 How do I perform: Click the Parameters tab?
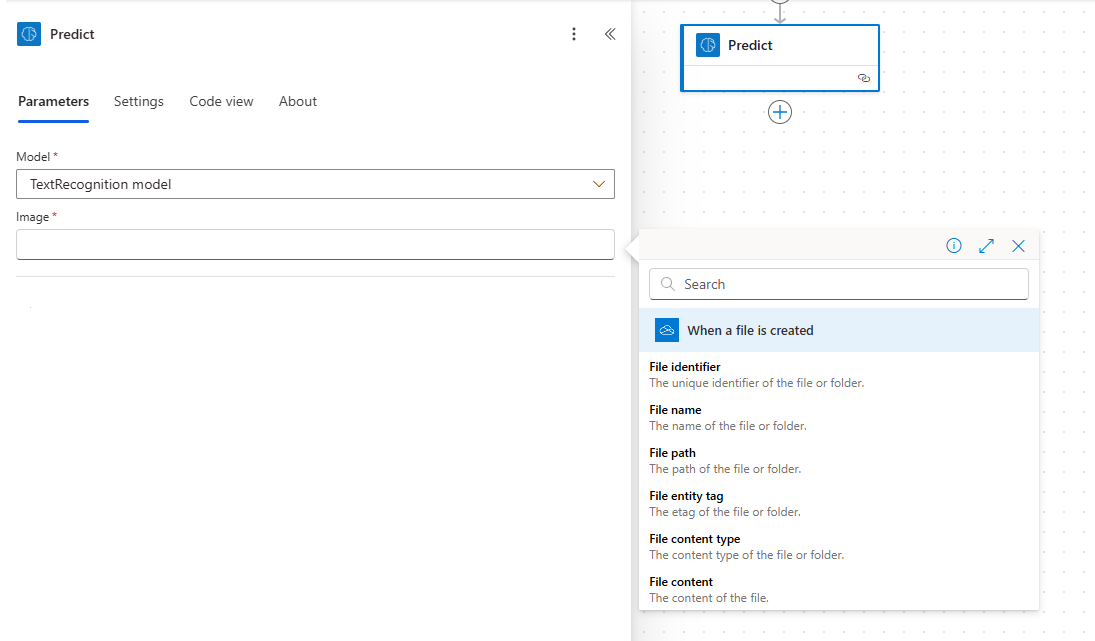coord(53,101)
